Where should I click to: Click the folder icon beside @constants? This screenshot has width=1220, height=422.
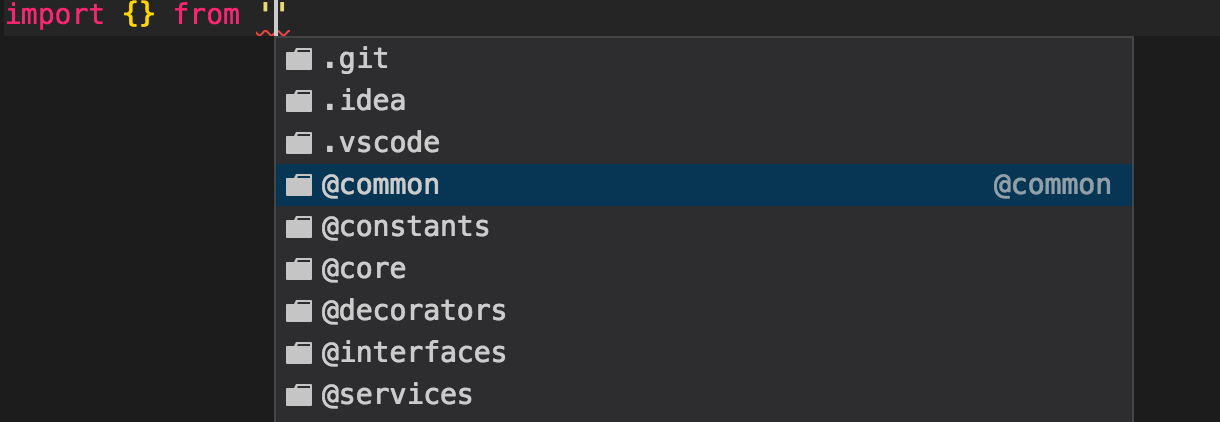pos(299,228)
